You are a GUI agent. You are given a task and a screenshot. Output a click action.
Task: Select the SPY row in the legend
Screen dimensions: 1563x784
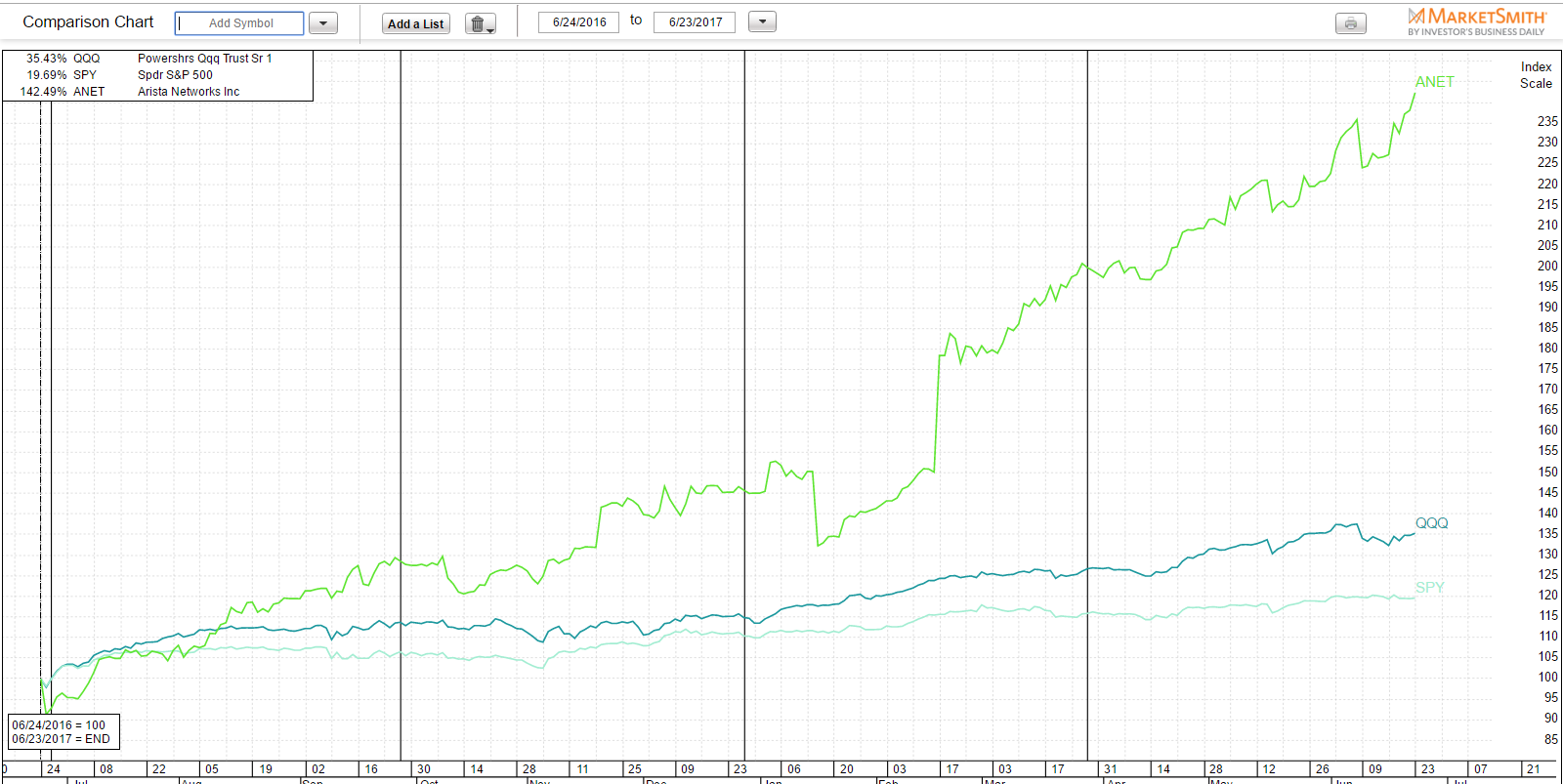tap(156, 75)
